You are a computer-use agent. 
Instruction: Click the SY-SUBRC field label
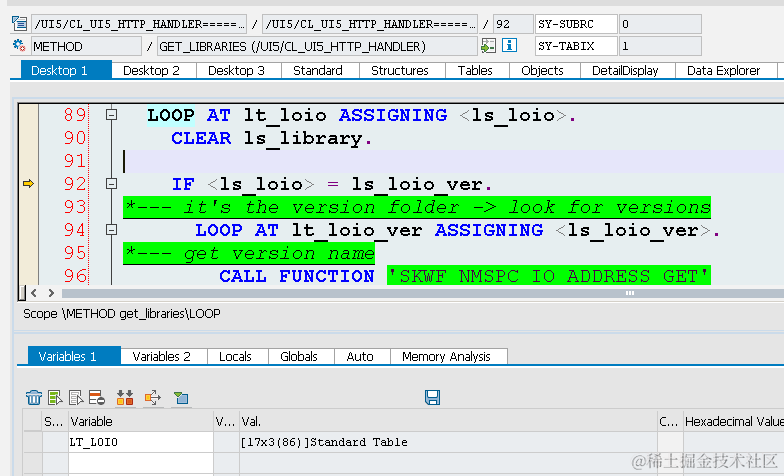(576, 24)
